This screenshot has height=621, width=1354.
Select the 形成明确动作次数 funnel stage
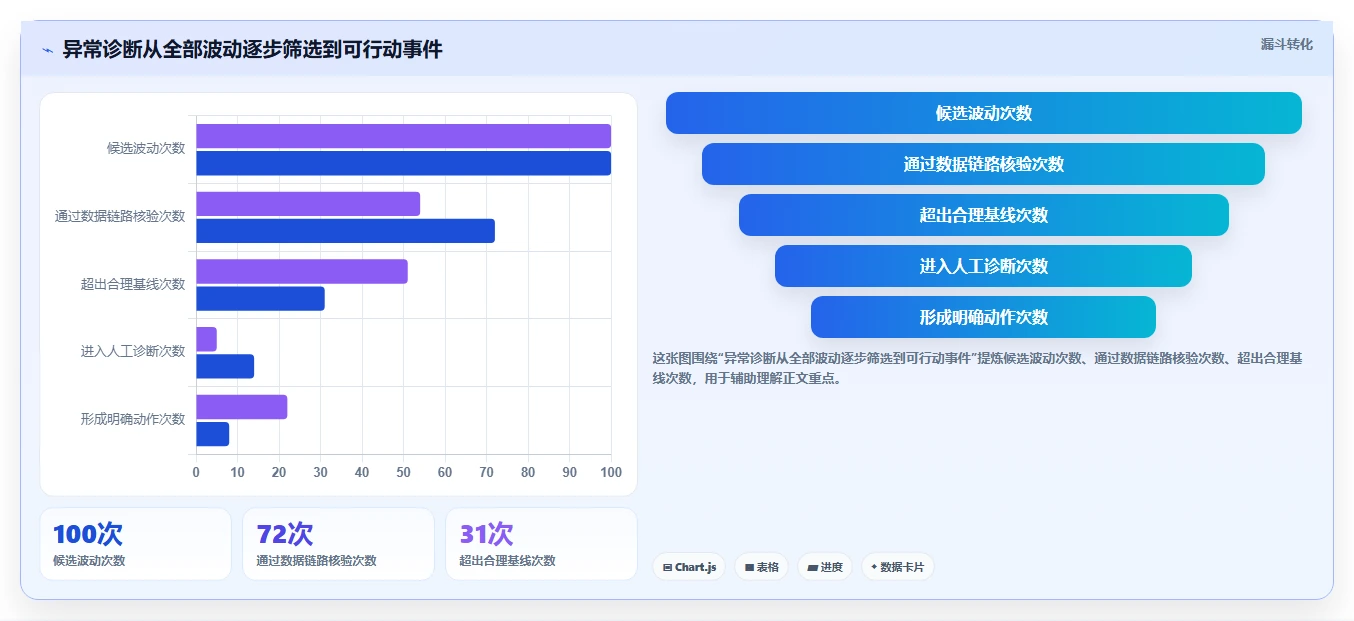(983, 317)
